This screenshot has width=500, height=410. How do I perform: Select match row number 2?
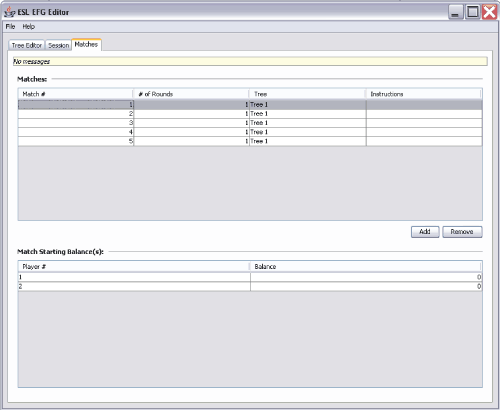[x=250, y=114]
